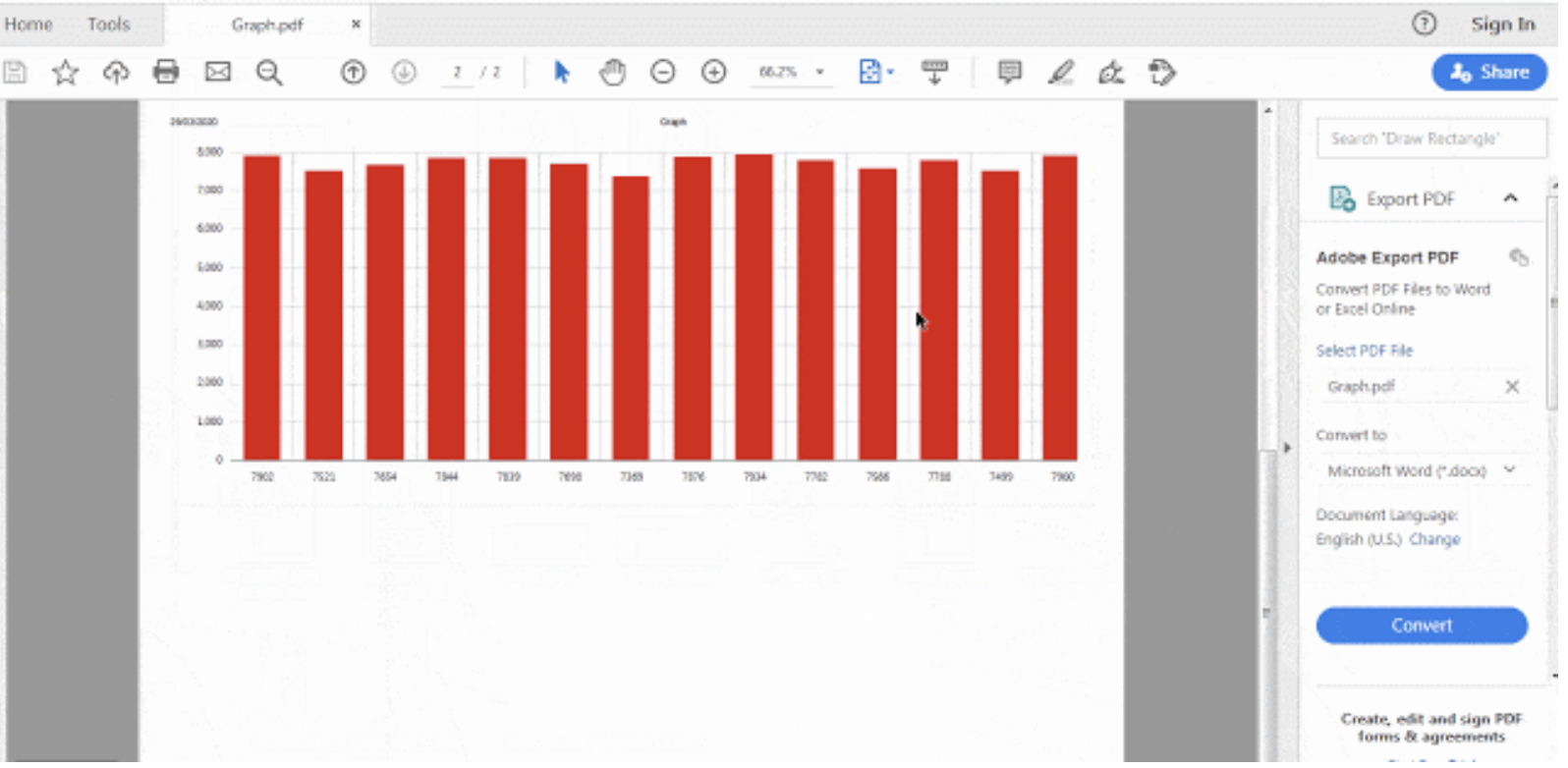Click the Print file icon
Viewport: 1568px width, 768px height.
click(166, 72)
